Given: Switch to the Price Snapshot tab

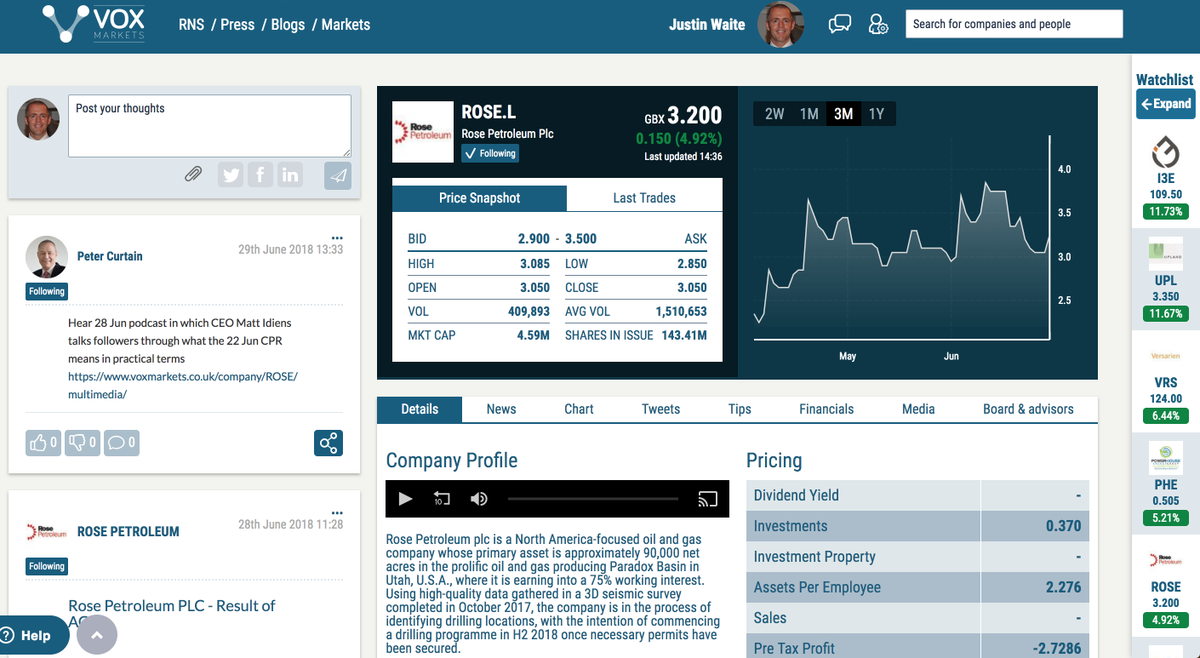Looking at the screenshot, I should pos(479,198).
